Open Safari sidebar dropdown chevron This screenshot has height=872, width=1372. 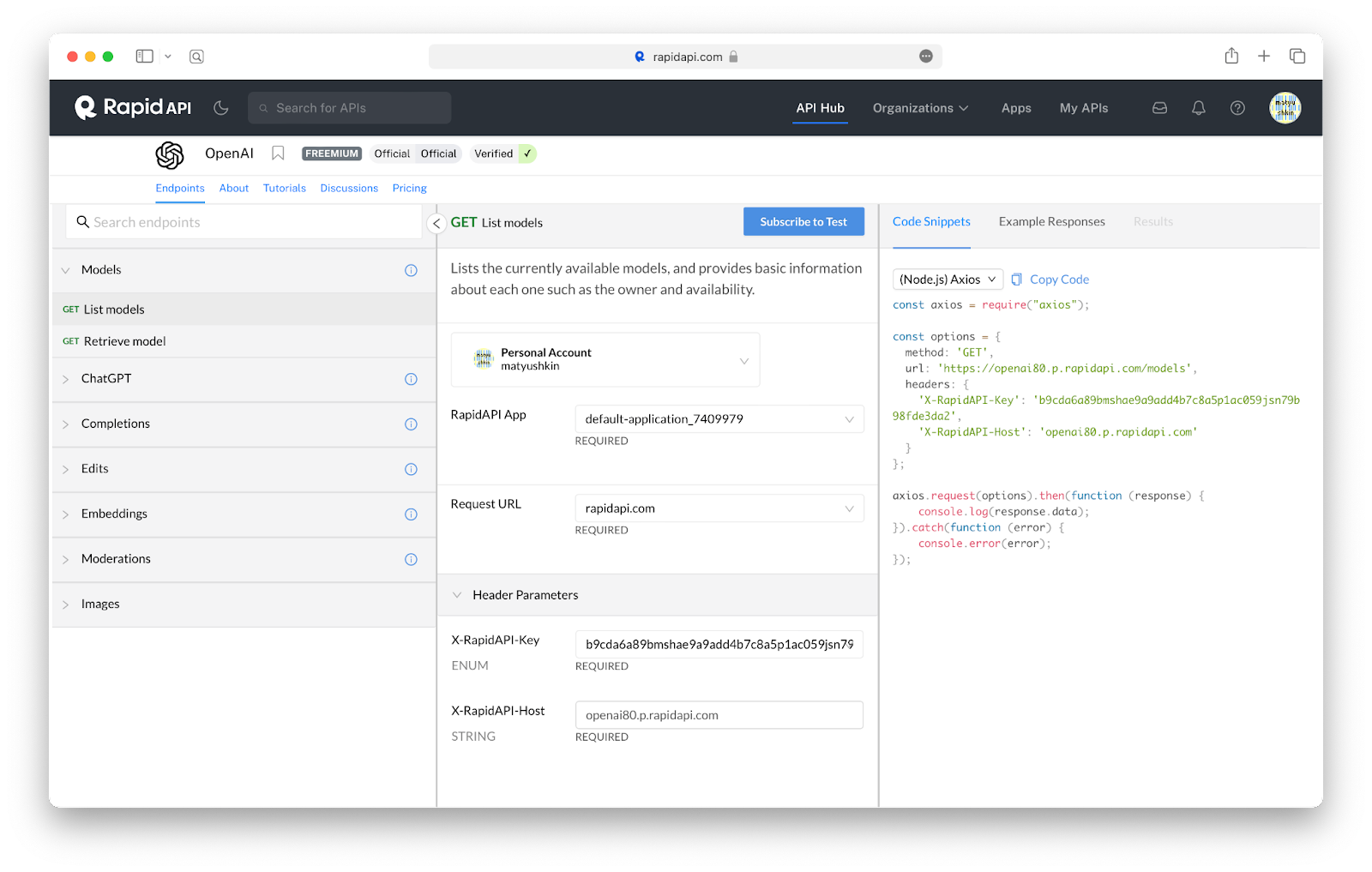tap(168, 57)
